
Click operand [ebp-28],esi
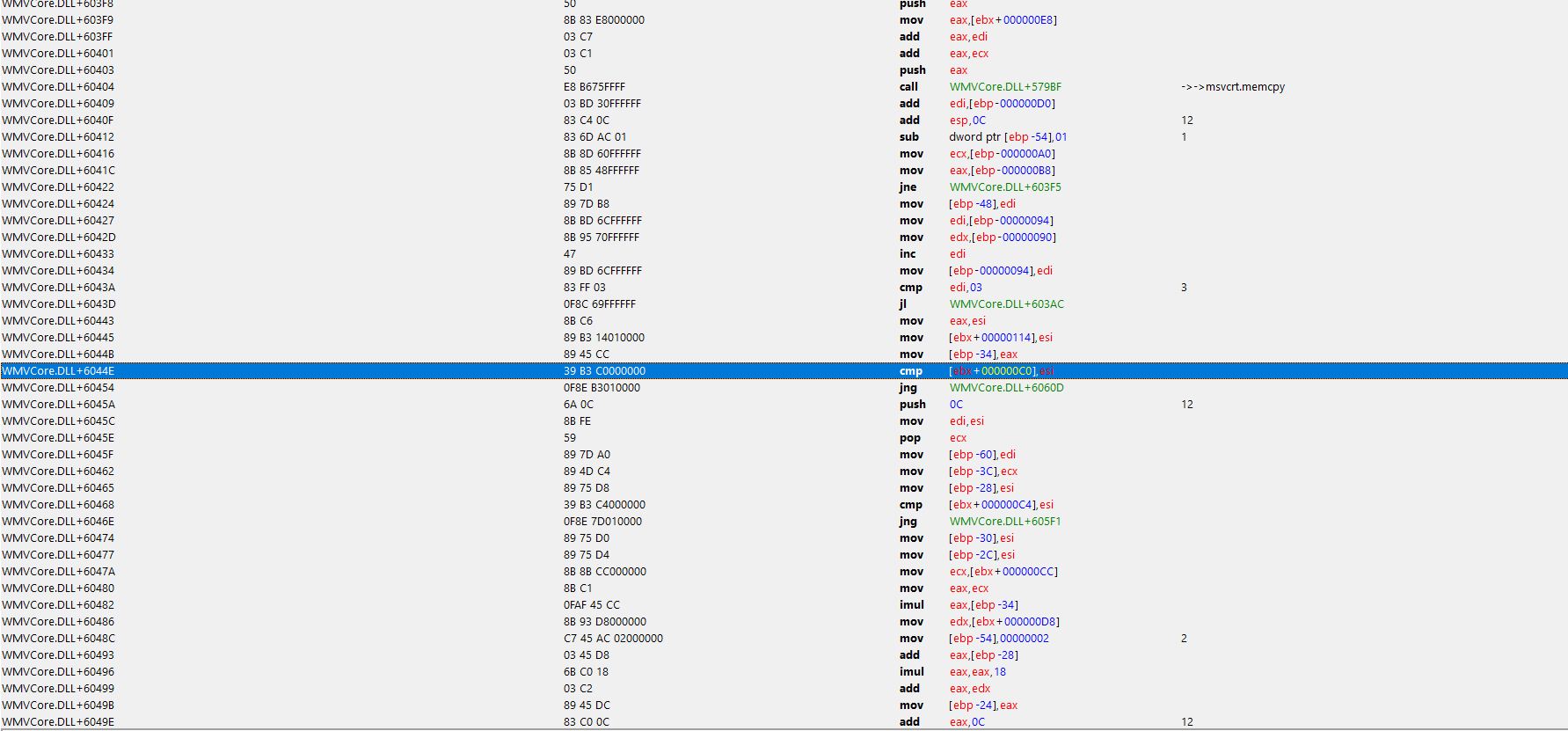981,488
